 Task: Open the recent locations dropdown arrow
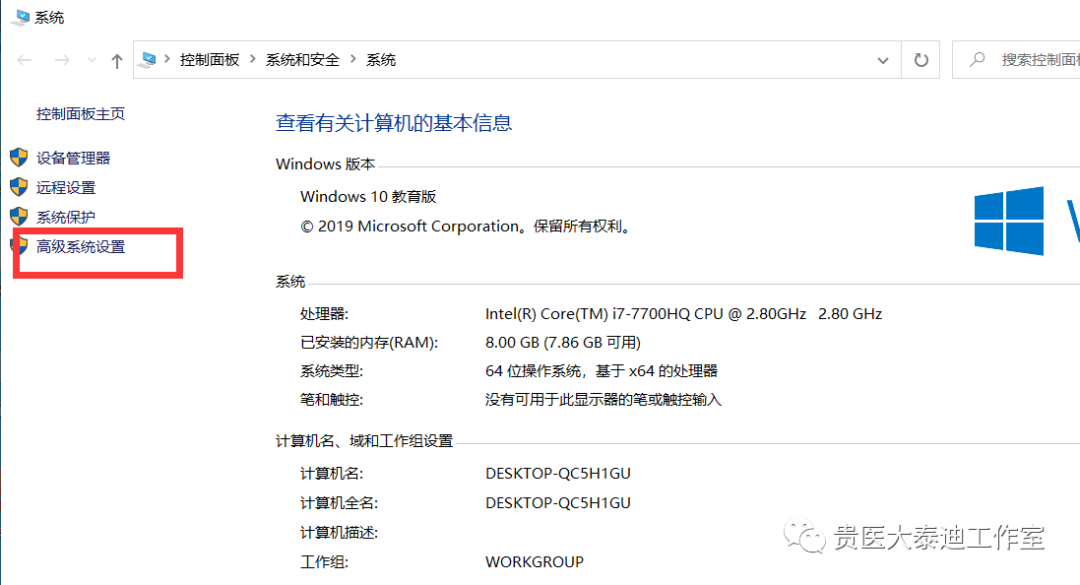tap(92, 61)
